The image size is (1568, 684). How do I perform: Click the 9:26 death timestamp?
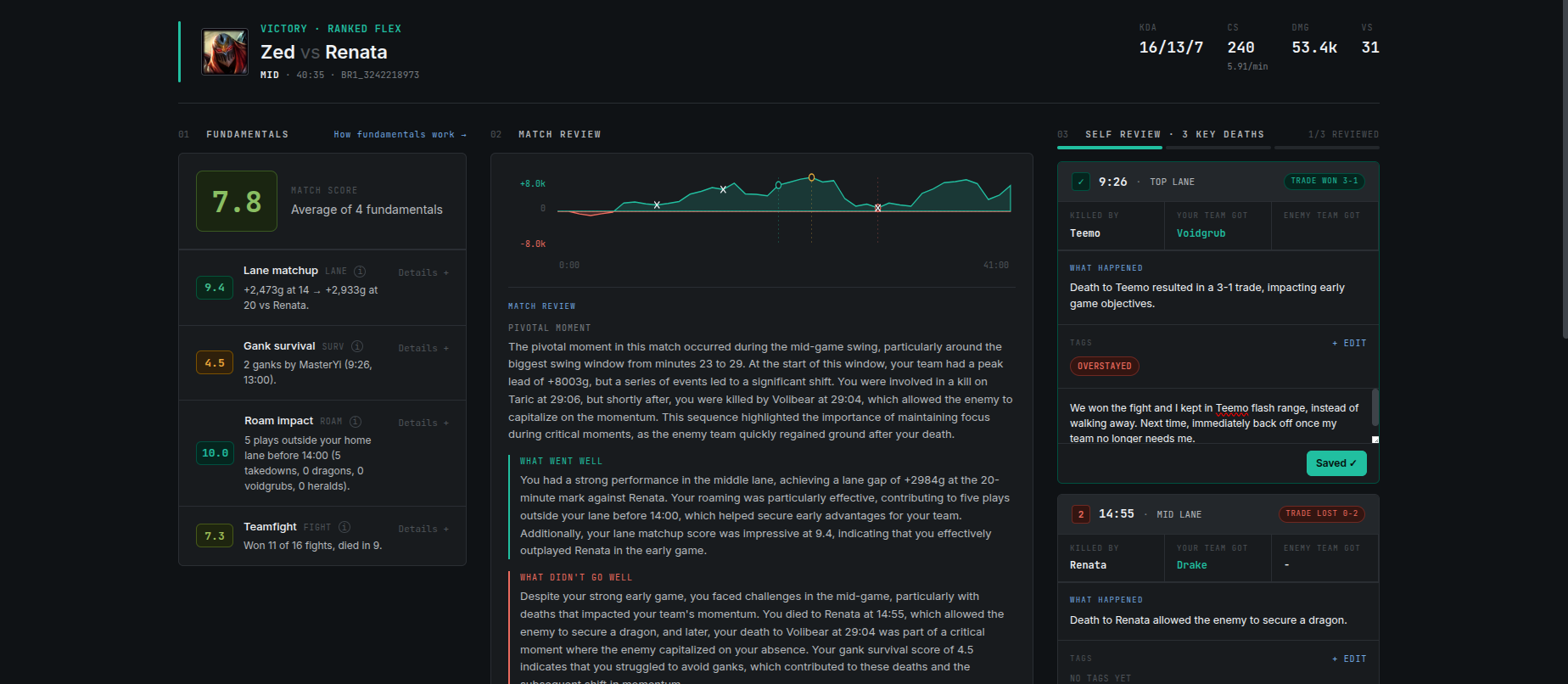(1113, 182)
